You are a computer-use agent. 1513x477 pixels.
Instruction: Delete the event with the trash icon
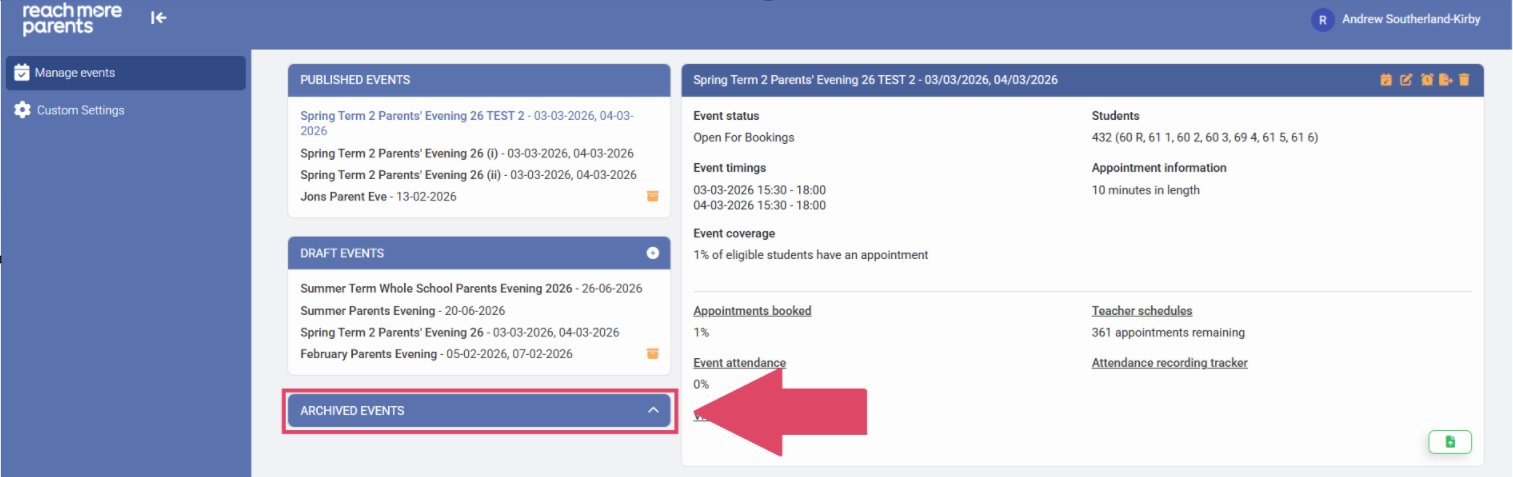click(x=1464, y=80)
